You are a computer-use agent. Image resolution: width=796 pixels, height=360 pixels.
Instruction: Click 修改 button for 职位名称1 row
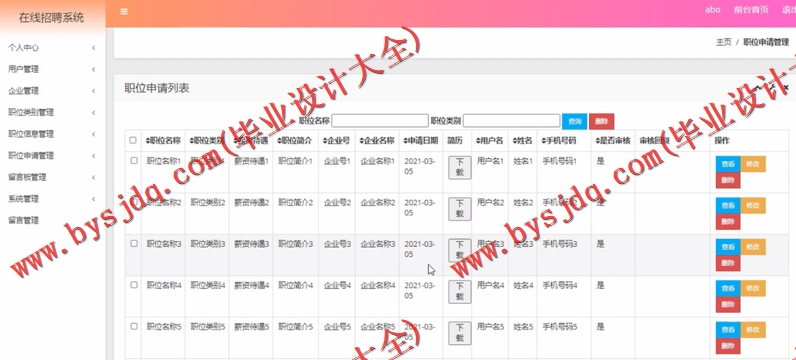tap(753, 164)
